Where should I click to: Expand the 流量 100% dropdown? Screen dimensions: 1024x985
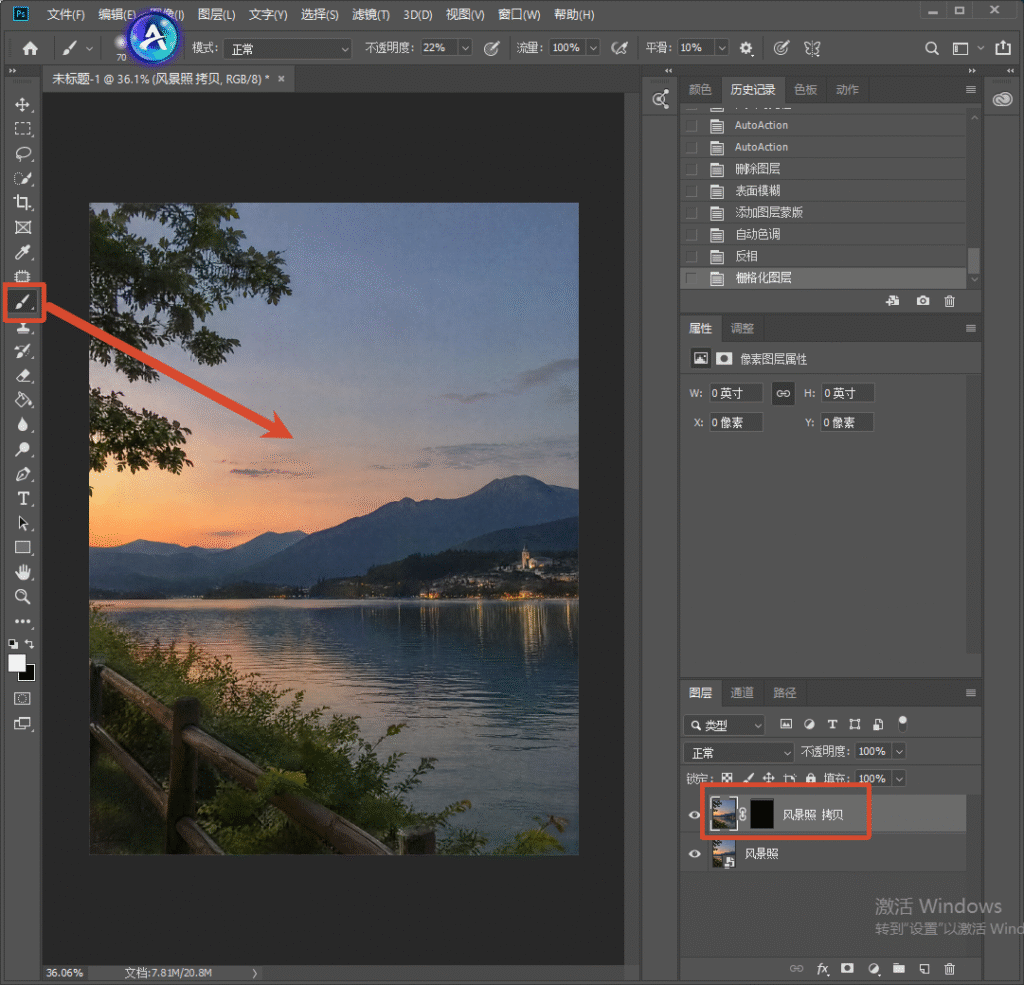point(593,48)
